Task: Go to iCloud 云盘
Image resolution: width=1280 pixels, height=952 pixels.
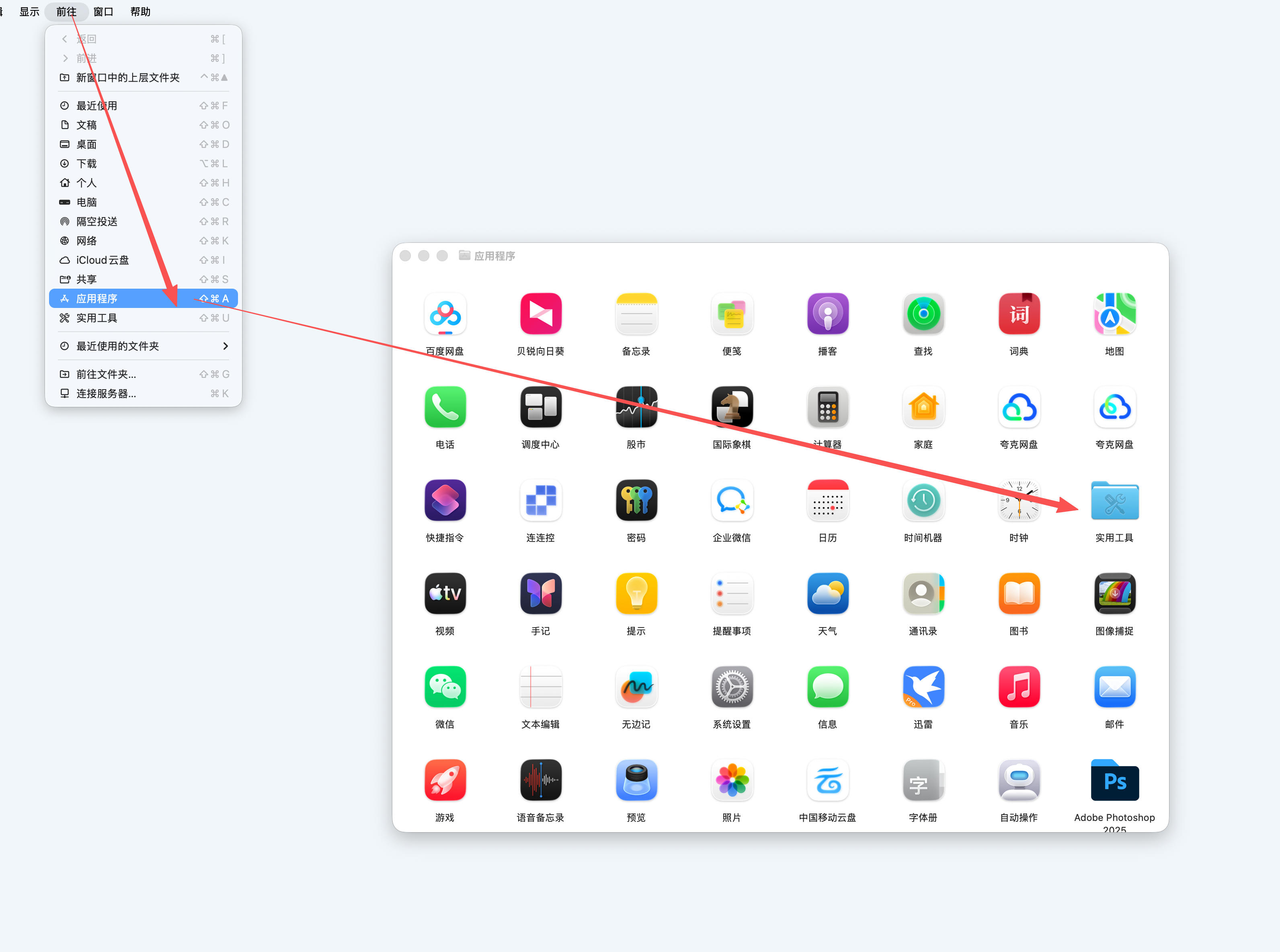Action: [x=144, y=261]
